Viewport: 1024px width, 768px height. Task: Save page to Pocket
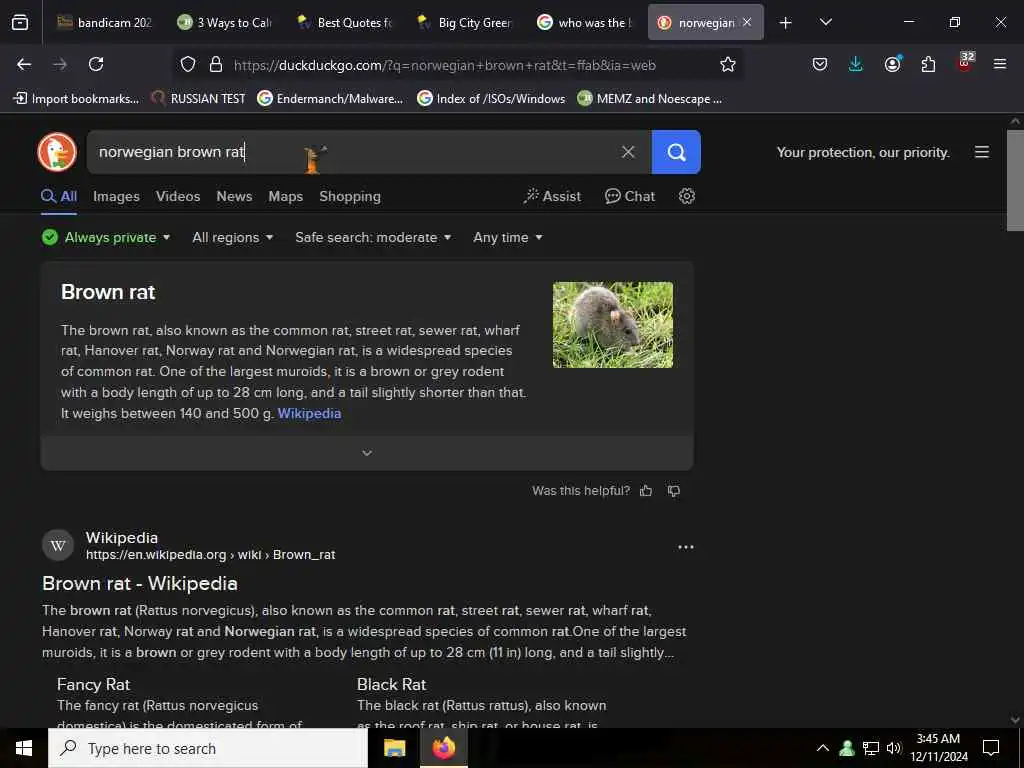click(820, 64)
